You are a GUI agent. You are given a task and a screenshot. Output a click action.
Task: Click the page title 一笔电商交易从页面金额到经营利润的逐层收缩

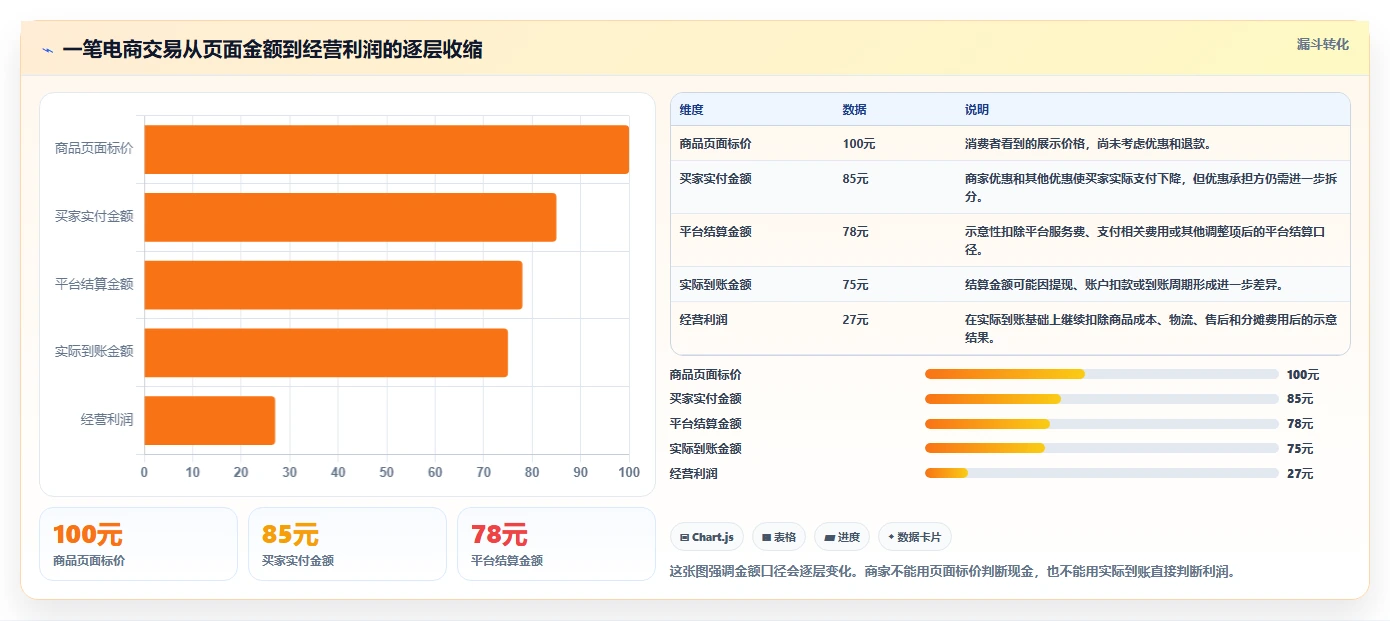272,50
